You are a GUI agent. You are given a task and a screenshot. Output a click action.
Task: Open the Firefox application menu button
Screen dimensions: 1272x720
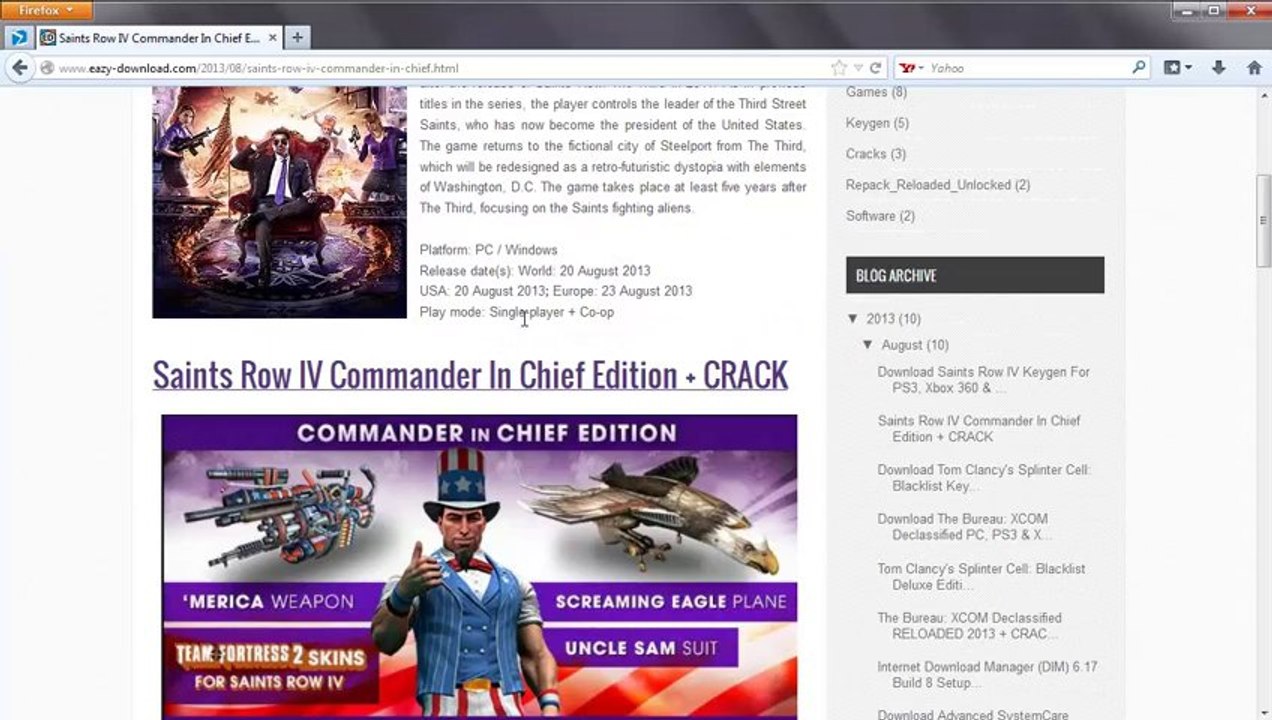[47, 10]
